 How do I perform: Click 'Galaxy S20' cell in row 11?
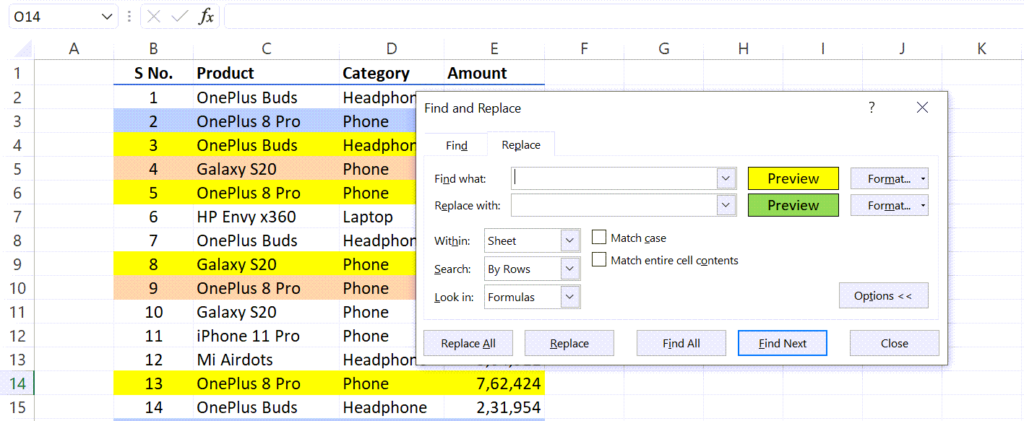click(266, 312)
